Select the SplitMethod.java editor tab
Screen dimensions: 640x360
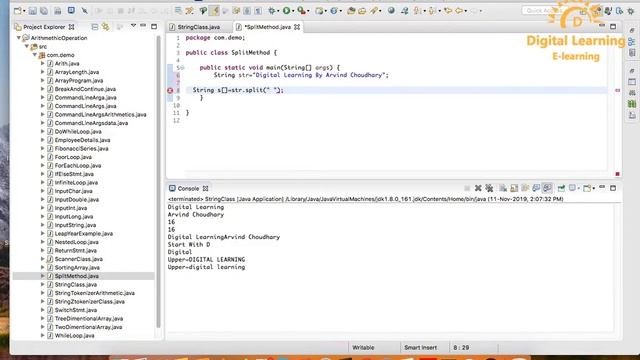pos(267,27)
